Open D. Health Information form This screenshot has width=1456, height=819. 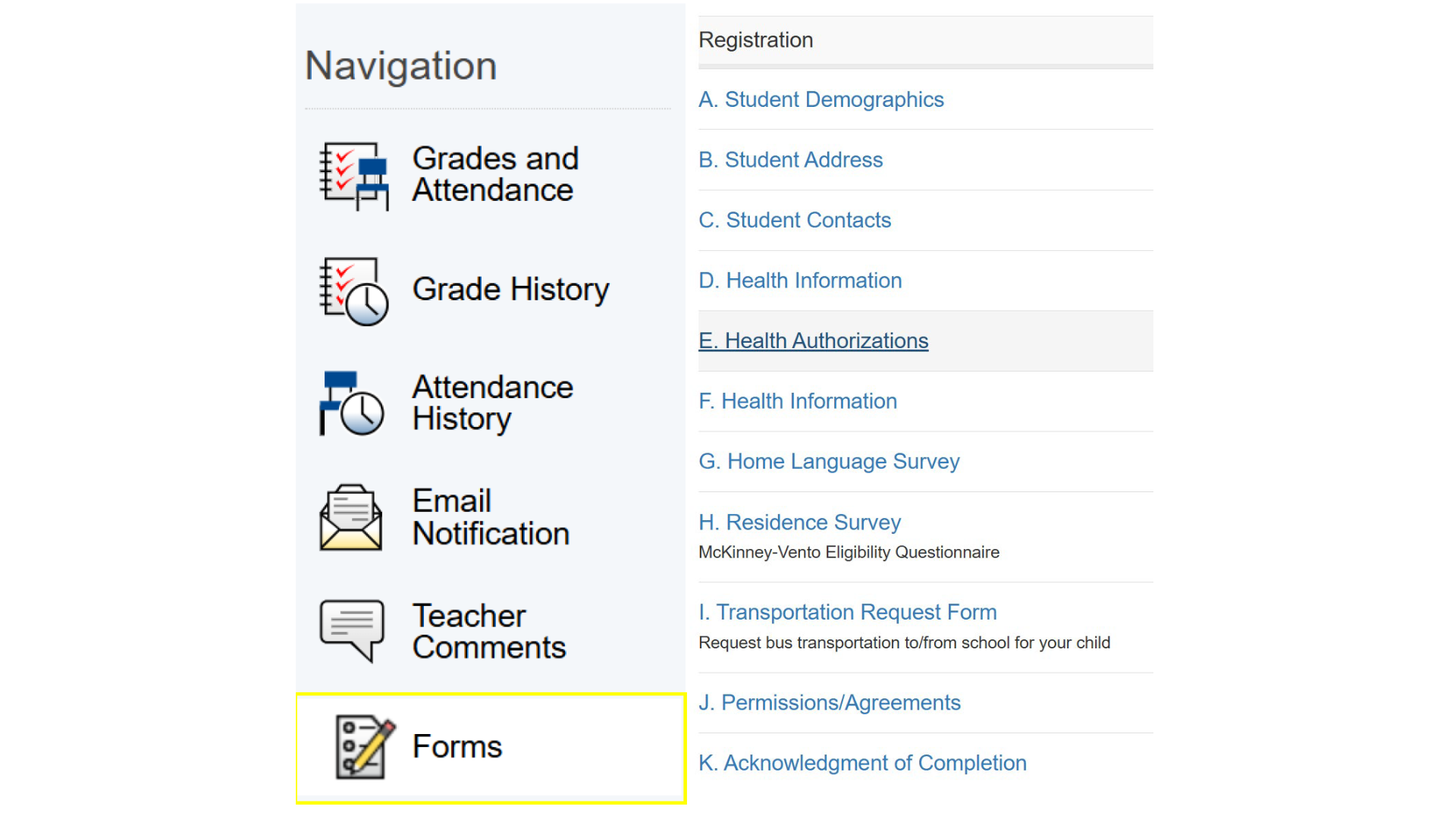pyautogui.click(x=800, y=281)
